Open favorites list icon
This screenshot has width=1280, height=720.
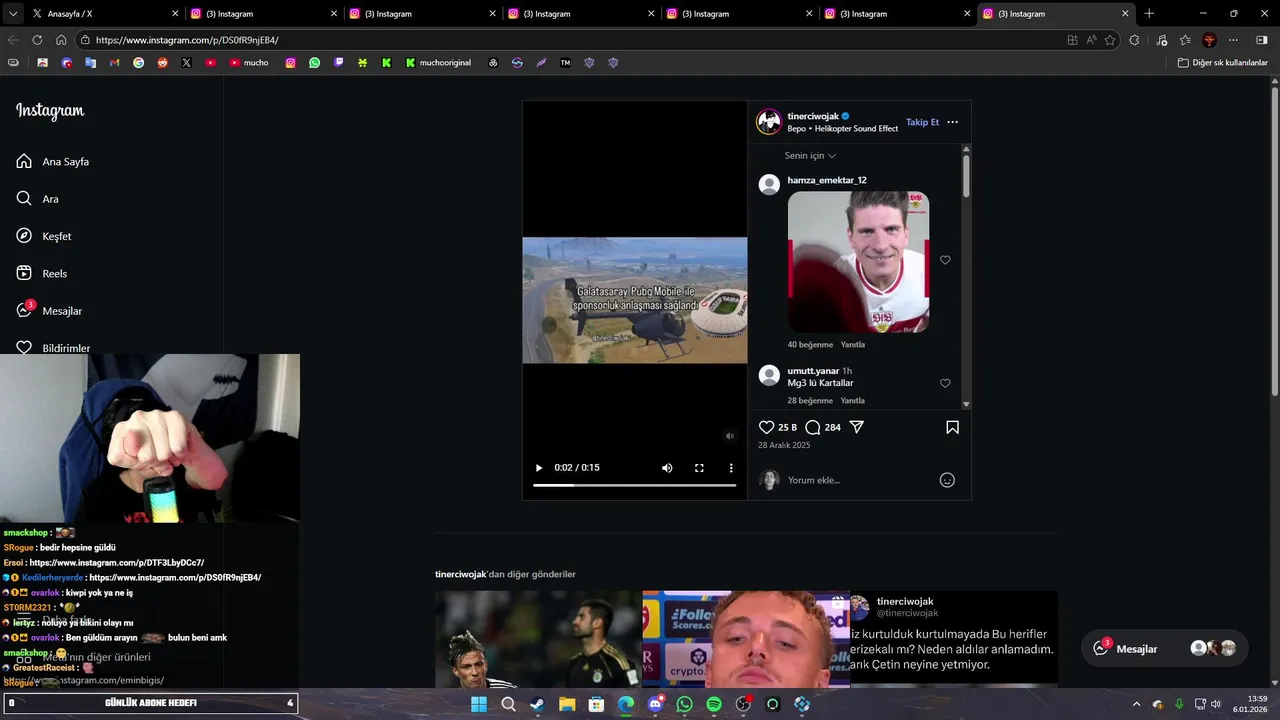1185,40
